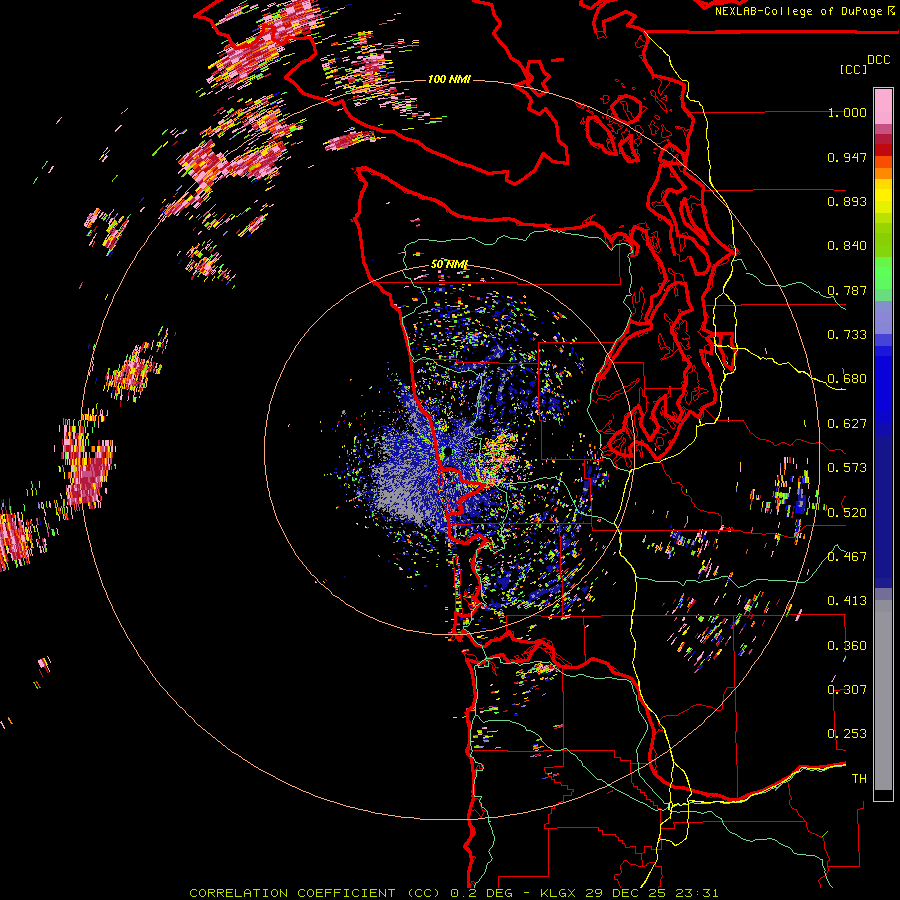The image size is (900, 900).
Task: Click the 0.573 scale value
Action: 847,468
